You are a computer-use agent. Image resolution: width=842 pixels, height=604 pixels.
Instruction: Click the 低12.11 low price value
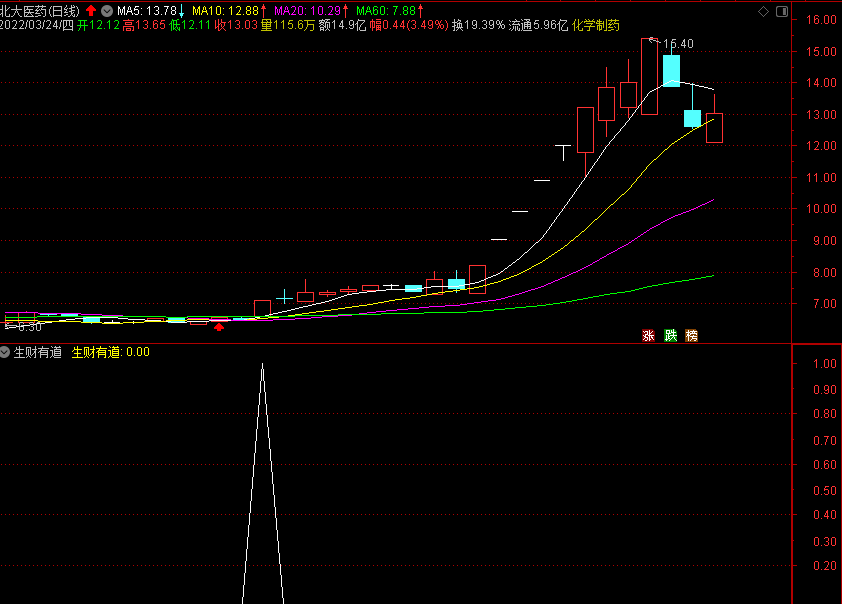[x=190, y=25]
